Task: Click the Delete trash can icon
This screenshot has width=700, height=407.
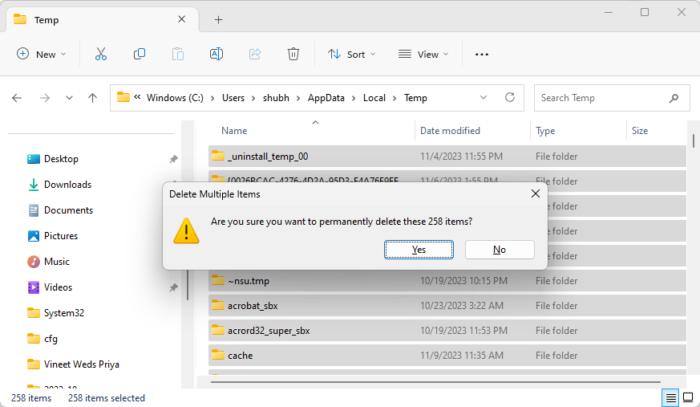Action: (293, 54)
